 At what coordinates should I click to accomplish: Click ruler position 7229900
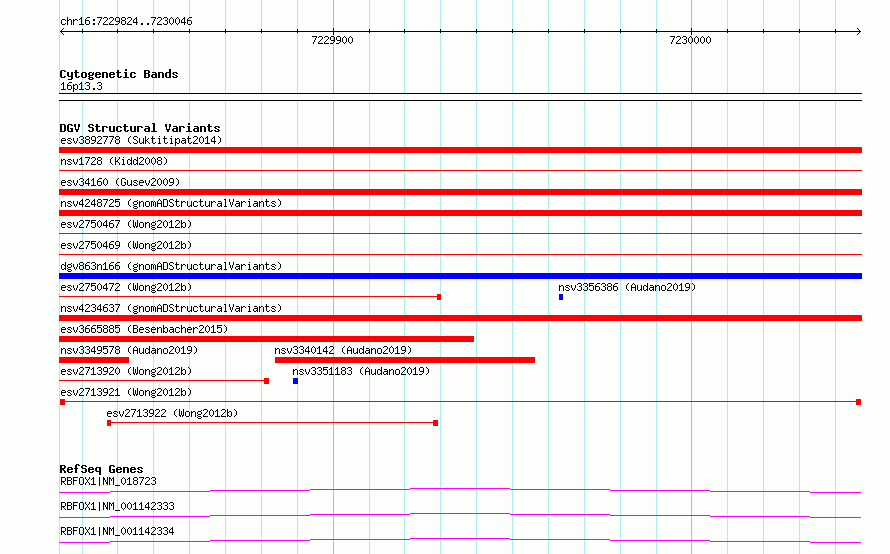[x=332, y=40]
